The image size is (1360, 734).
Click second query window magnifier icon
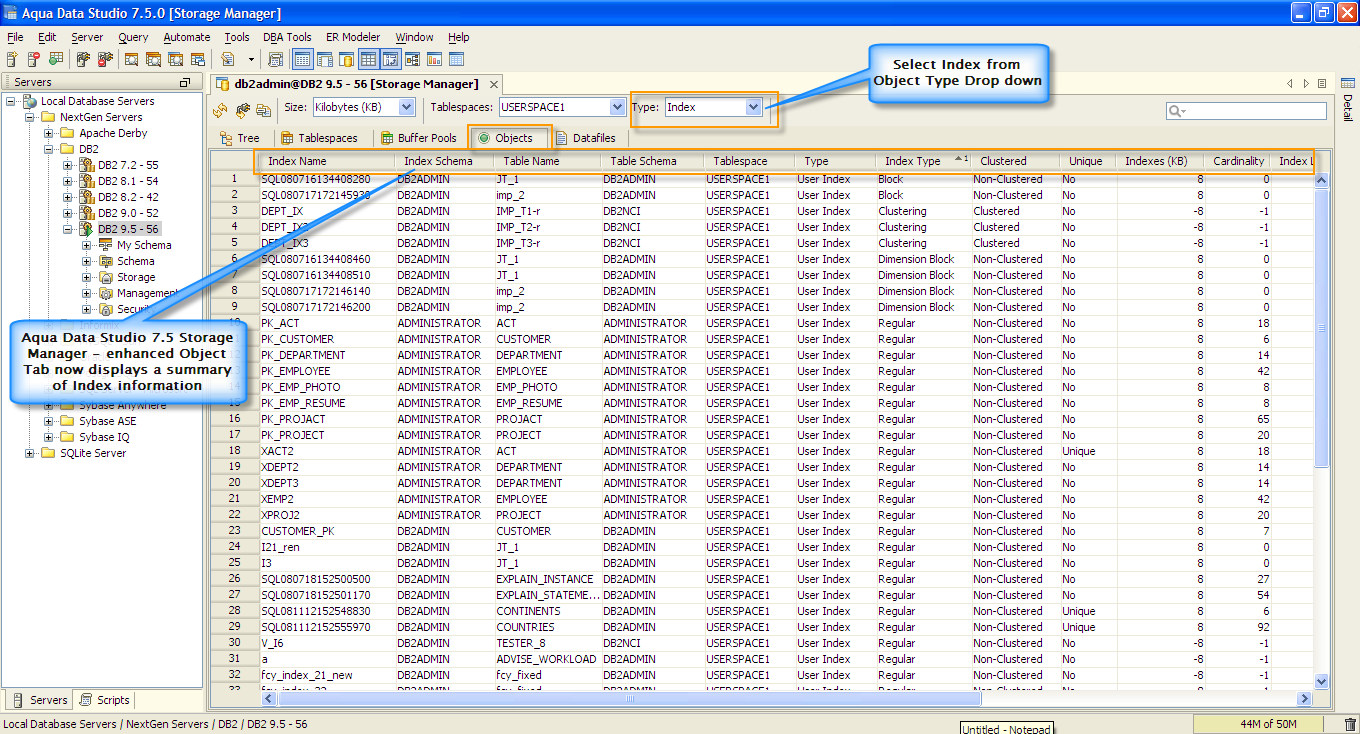tap(153, 59)
